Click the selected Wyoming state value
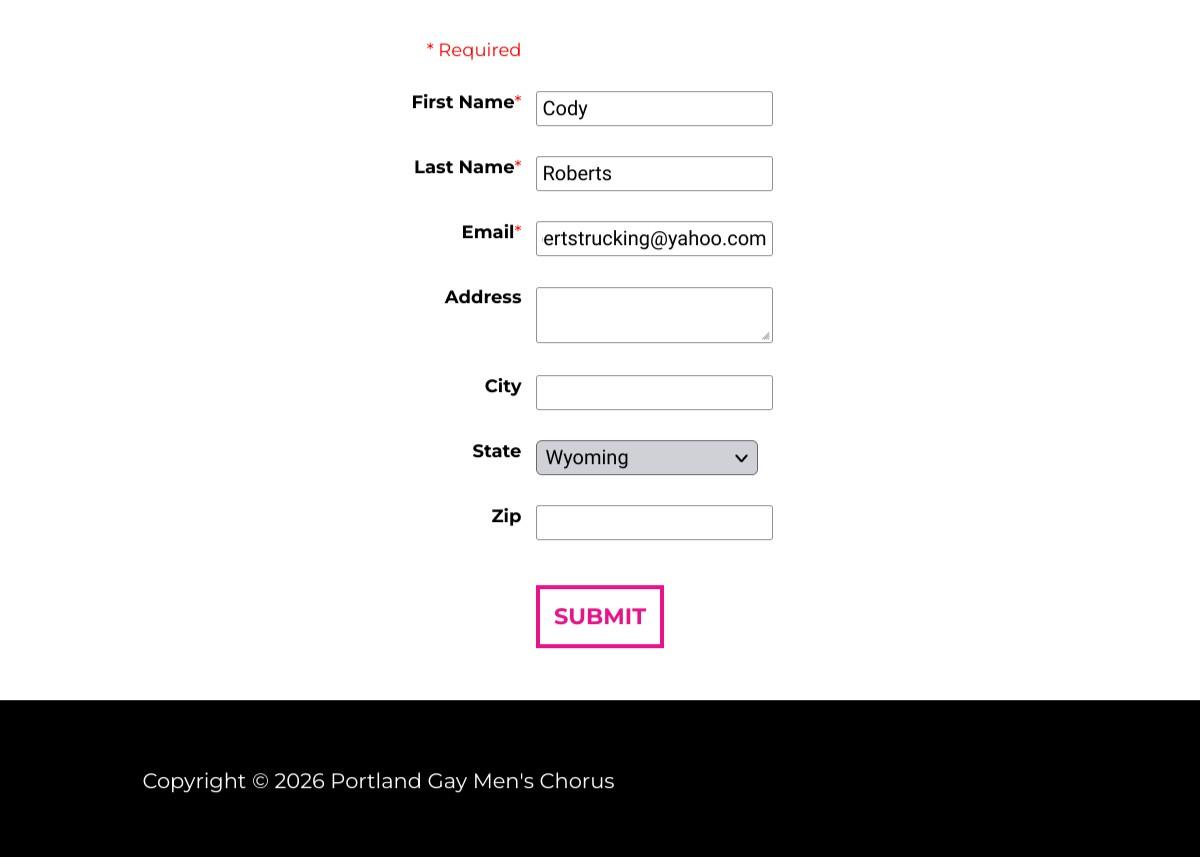1200x857 pixels. pyautogui.click(x=588, y=458)
